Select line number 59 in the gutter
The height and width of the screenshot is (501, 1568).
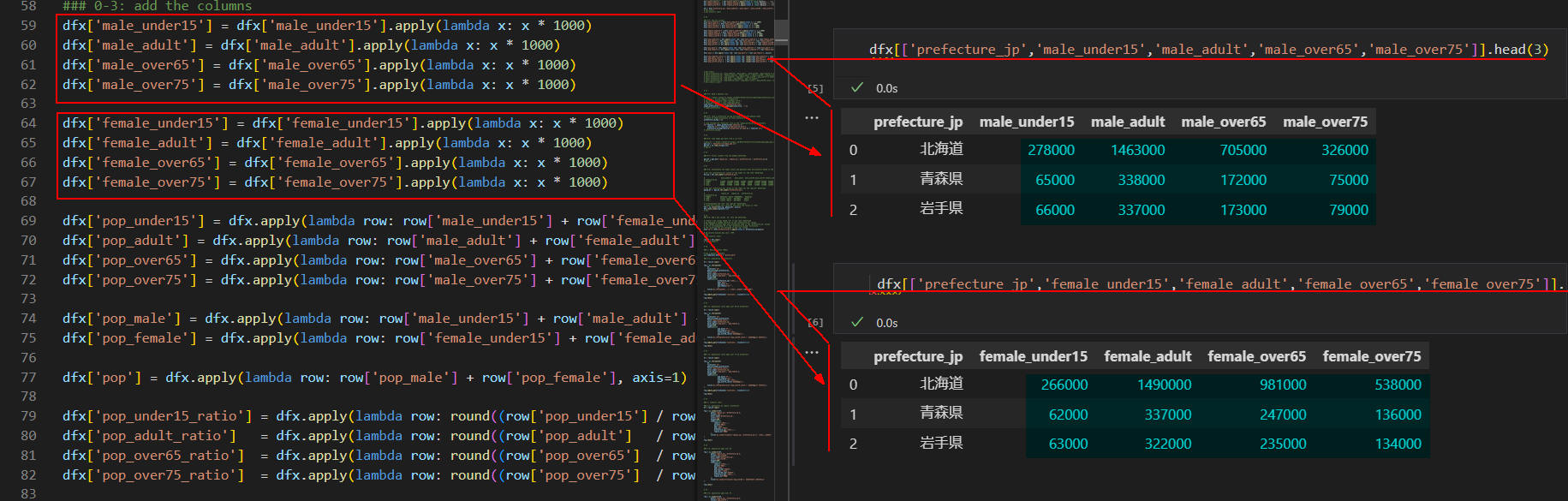[28, 26]
